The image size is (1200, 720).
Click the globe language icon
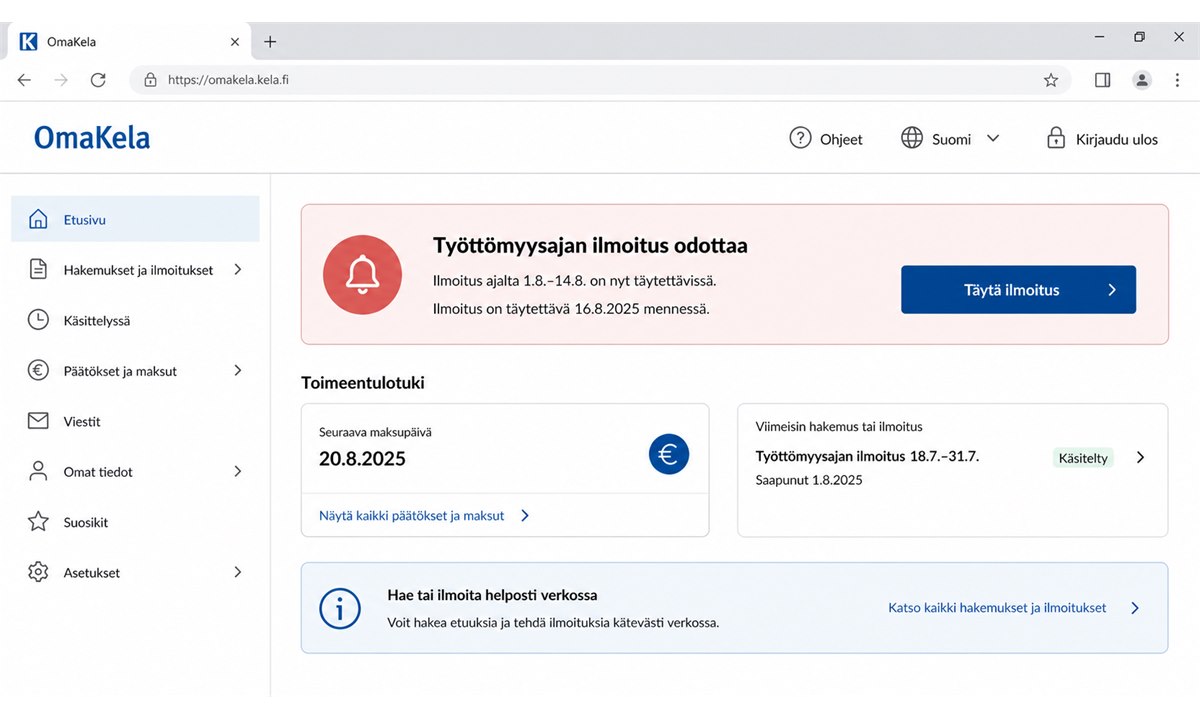point(912,138)
